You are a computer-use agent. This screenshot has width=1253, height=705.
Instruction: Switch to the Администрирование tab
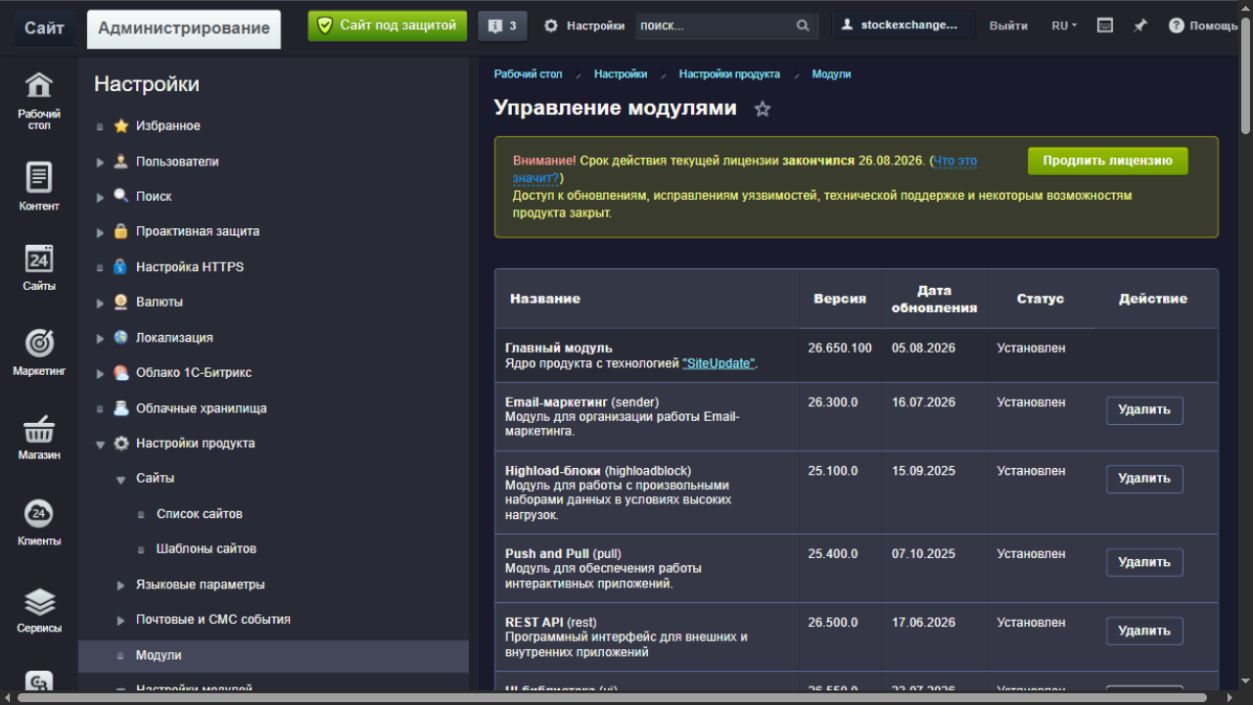click(184, 29)
